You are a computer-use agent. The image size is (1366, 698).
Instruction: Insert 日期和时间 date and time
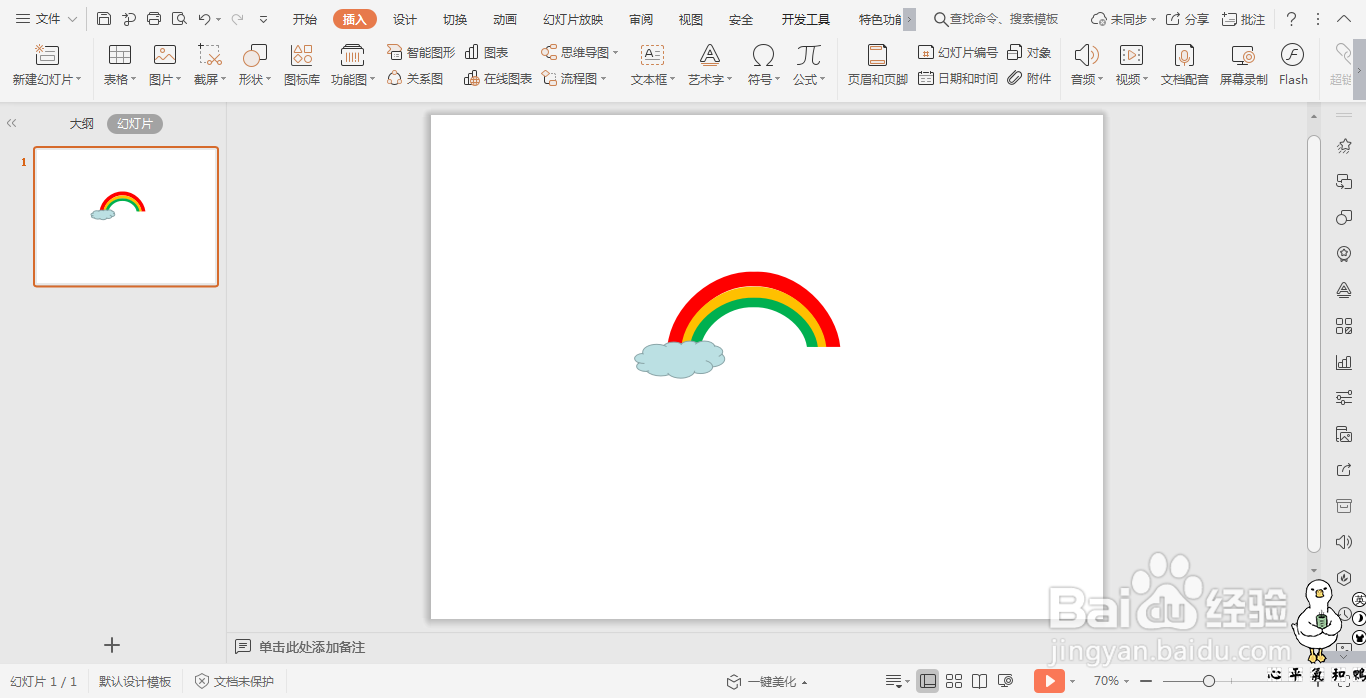click(957, 78)
